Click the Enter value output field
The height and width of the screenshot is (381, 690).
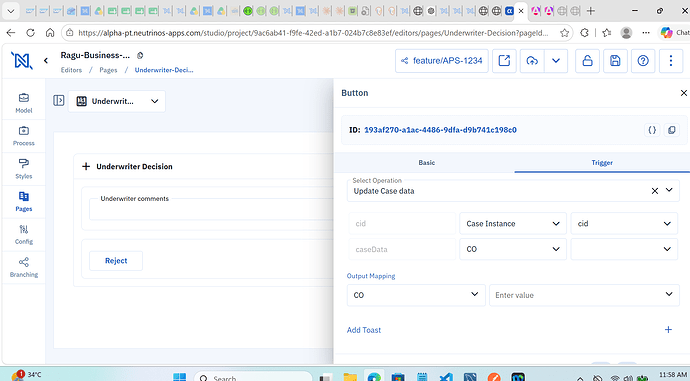coord(584,295)
